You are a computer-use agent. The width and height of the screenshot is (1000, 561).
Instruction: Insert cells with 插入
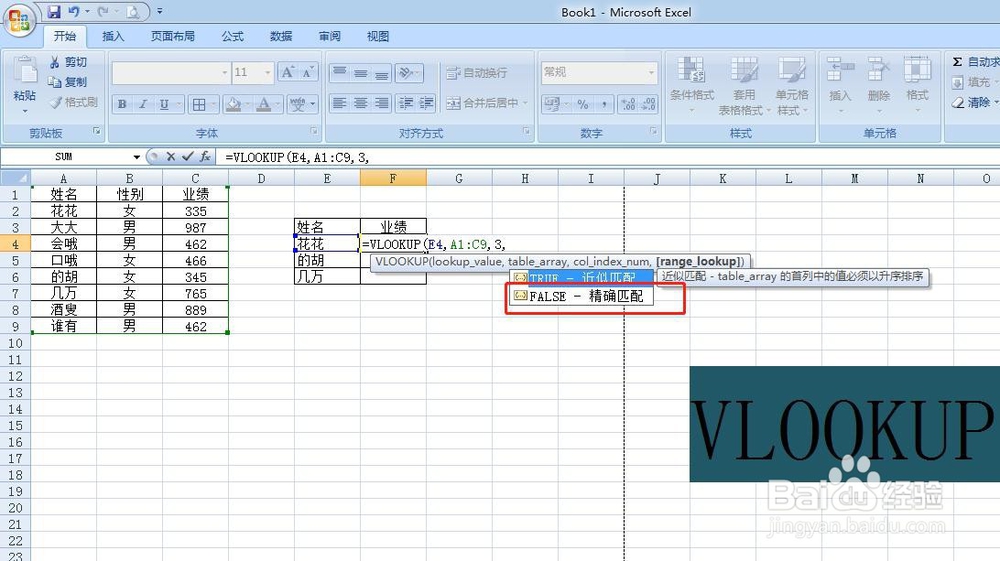(x=840, y=85)
